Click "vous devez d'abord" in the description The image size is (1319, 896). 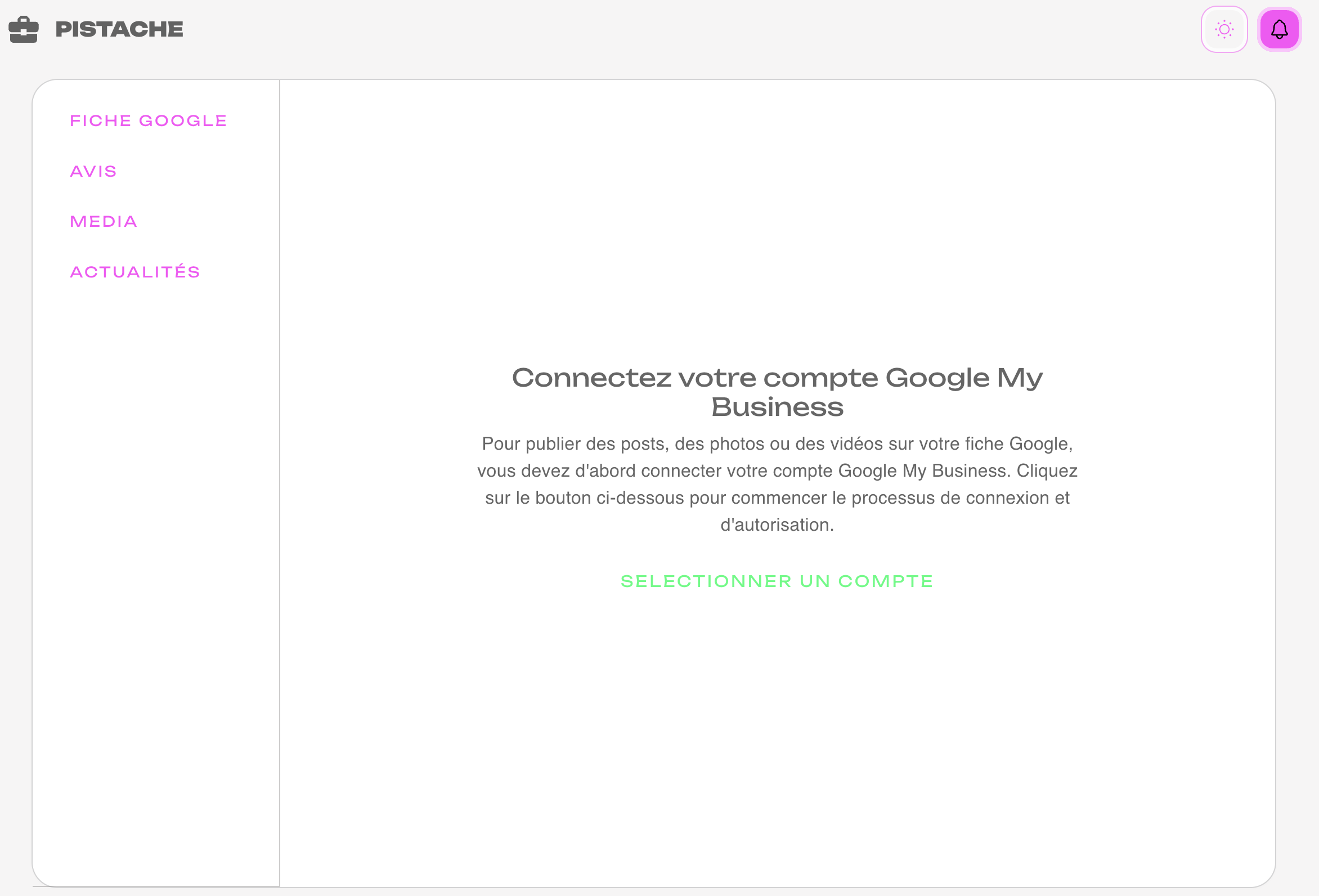click(x=556, y=471)
